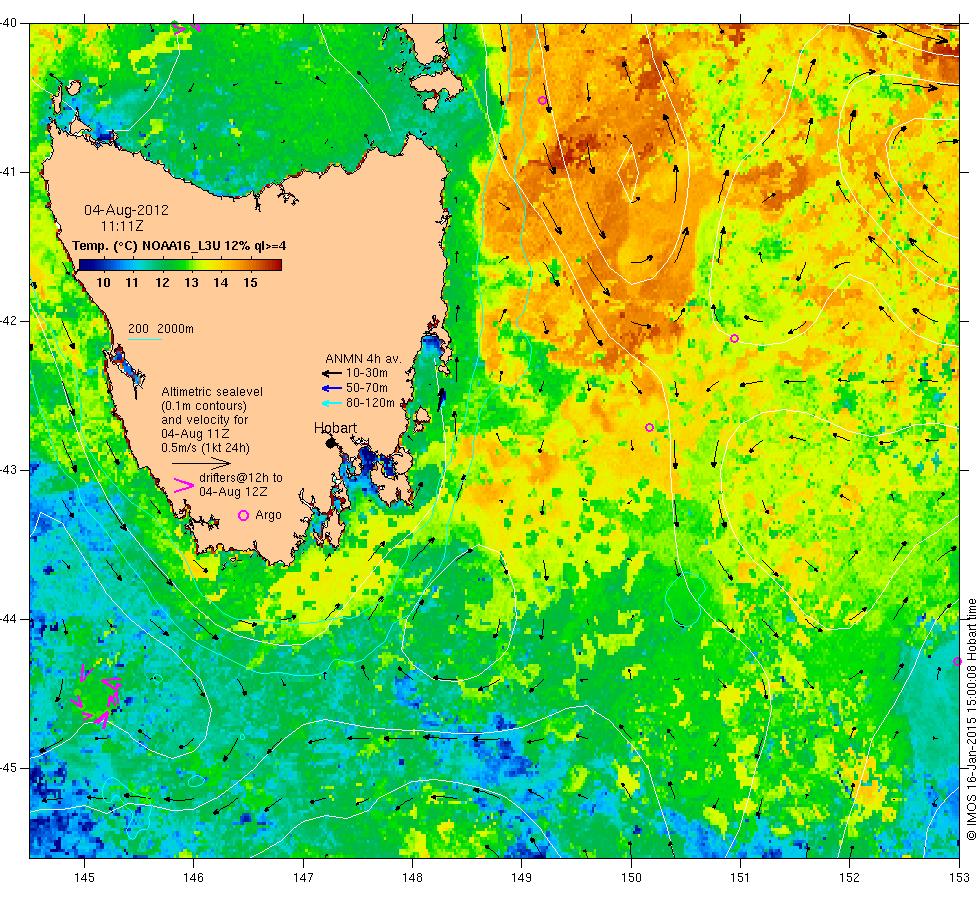Click the Argo float marker near 149.2E 40.5S

coord(542,101)
